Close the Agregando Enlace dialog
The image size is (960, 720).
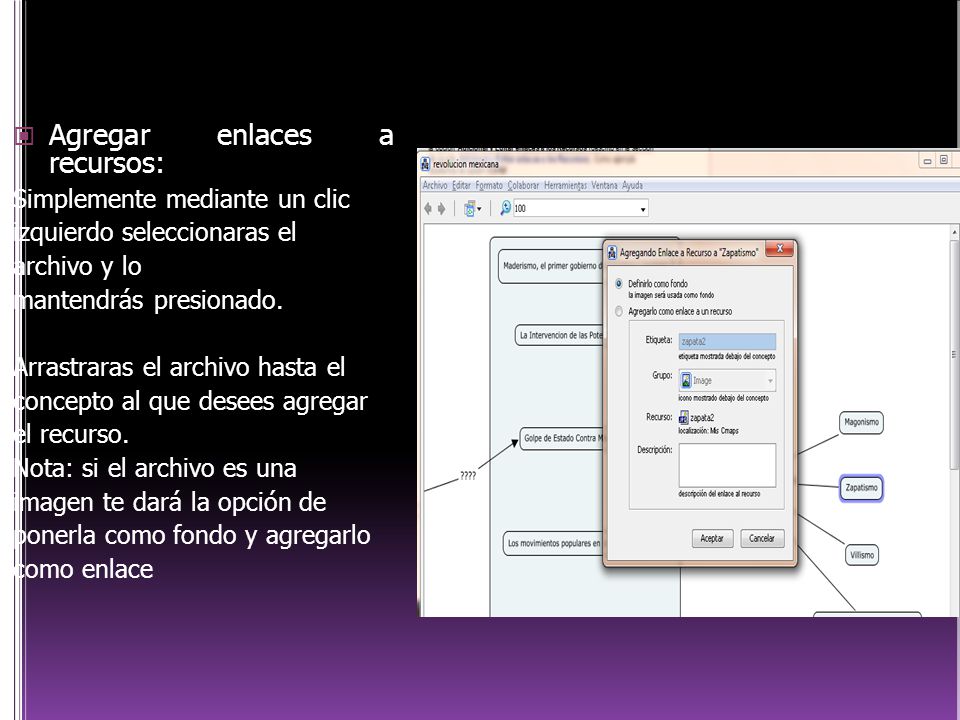click(779, 249)
